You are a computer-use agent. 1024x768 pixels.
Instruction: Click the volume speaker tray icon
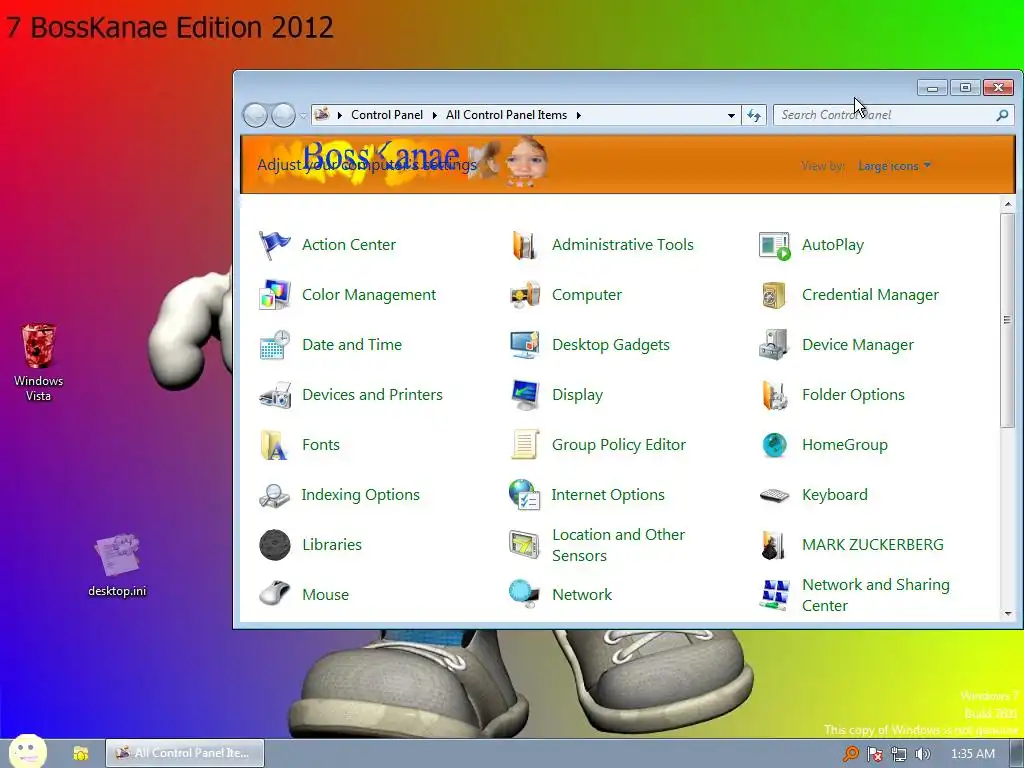click(923, 754)
